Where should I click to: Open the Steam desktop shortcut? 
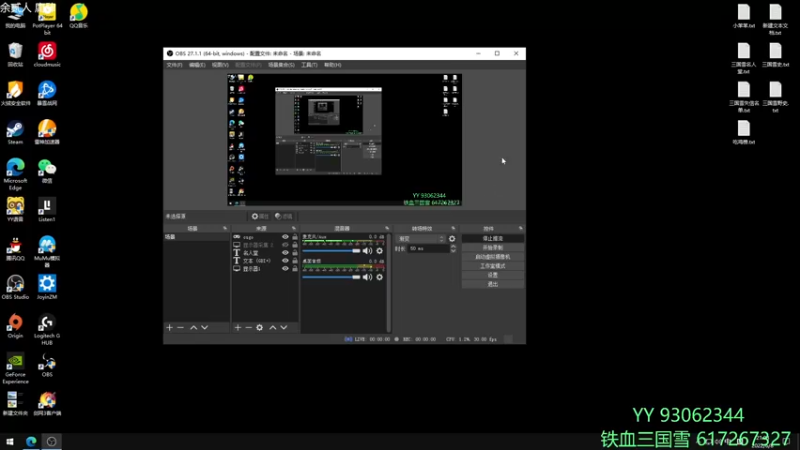[x=15, y=133]
